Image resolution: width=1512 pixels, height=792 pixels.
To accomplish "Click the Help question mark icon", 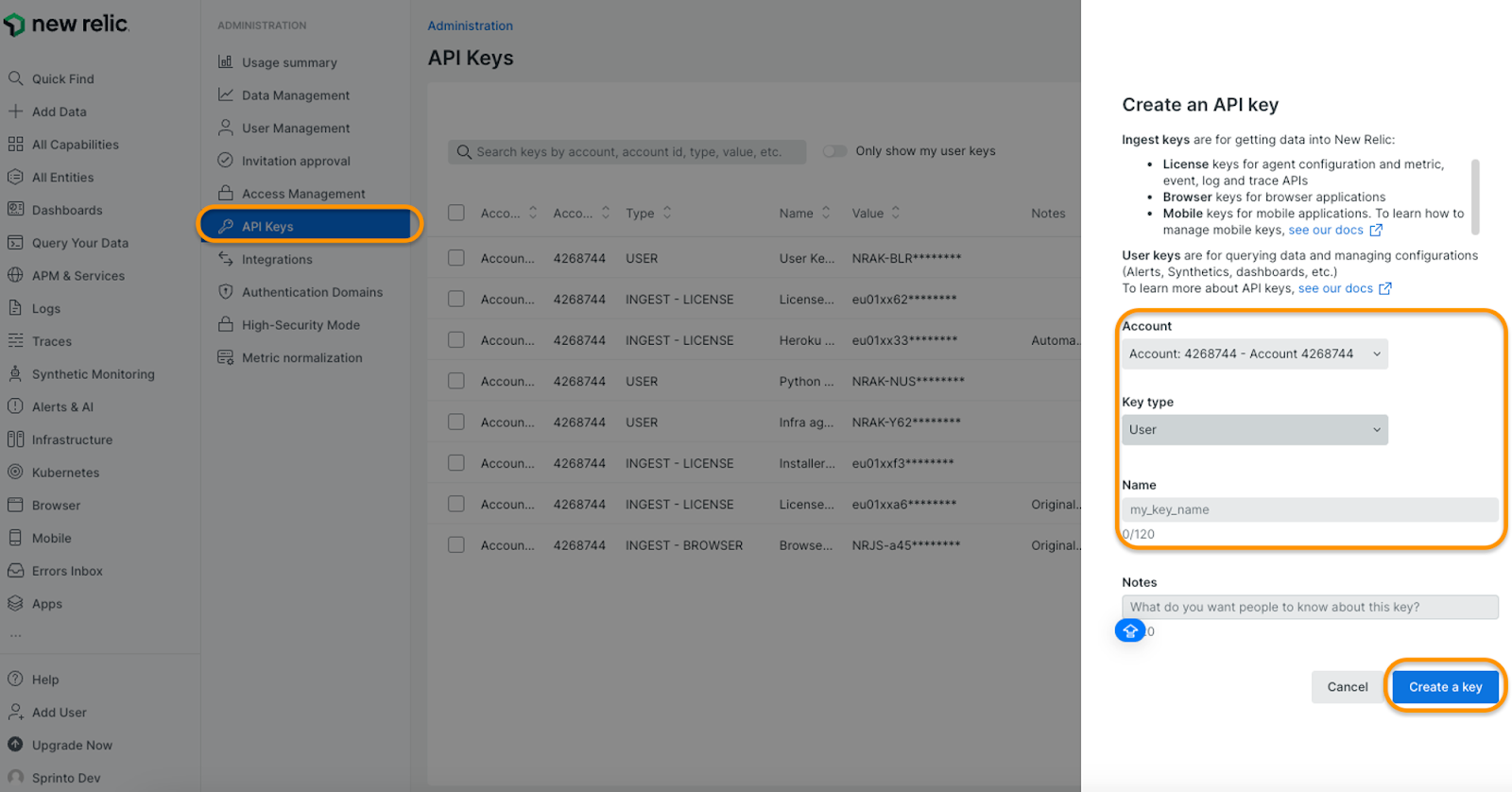I will point(15,679).
